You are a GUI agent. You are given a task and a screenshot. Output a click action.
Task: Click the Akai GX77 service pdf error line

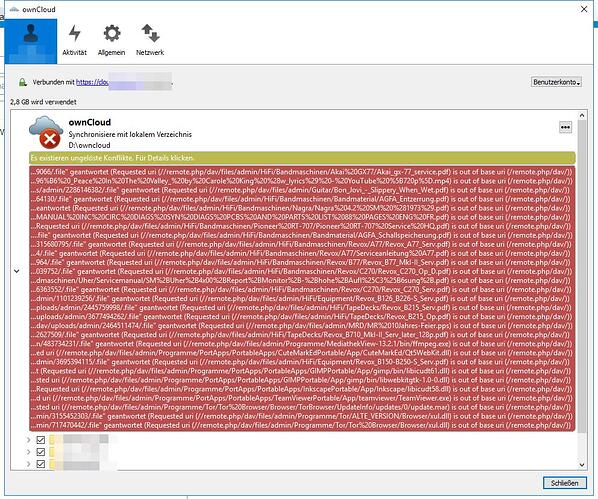pyautogui.click(x=302, y=172)
